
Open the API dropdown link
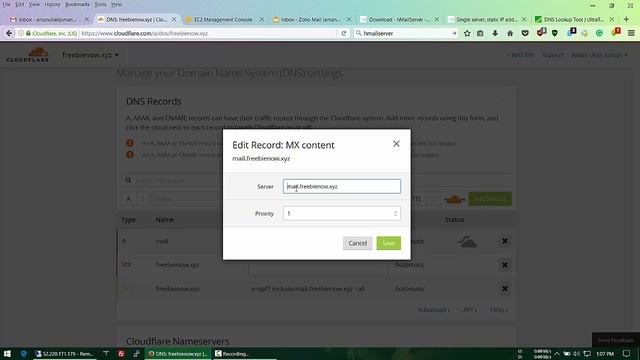point(470,310)
